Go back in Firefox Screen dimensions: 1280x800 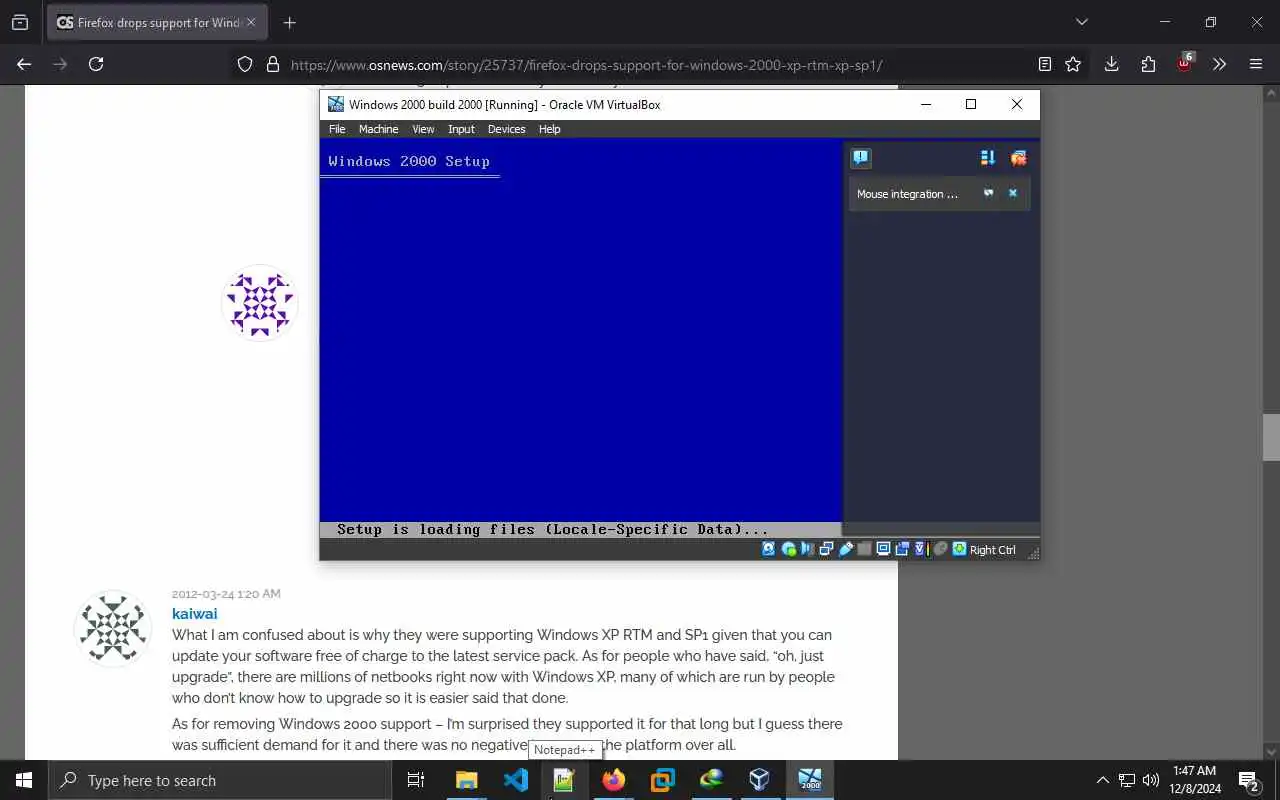tap(24, 64)
